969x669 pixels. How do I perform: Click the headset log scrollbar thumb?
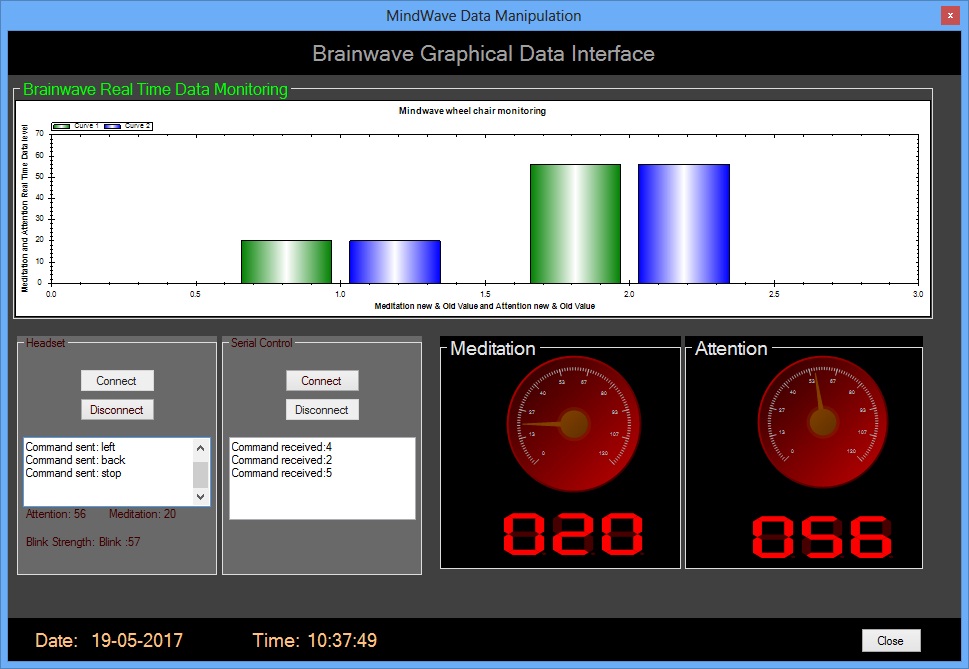click(x=201, y=474)
